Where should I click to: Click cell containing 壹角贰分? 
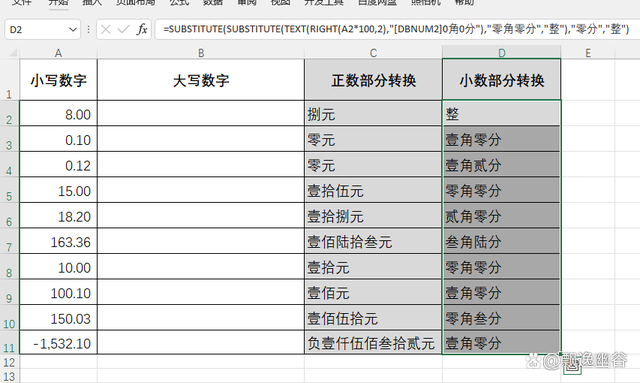[x=502, y=165]
